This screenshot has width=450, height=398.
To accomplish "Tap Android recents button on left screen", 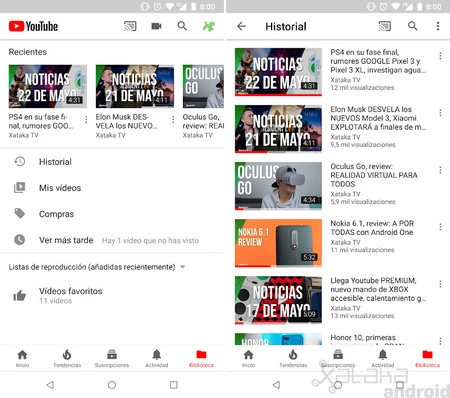I will (x=174, y=385).
